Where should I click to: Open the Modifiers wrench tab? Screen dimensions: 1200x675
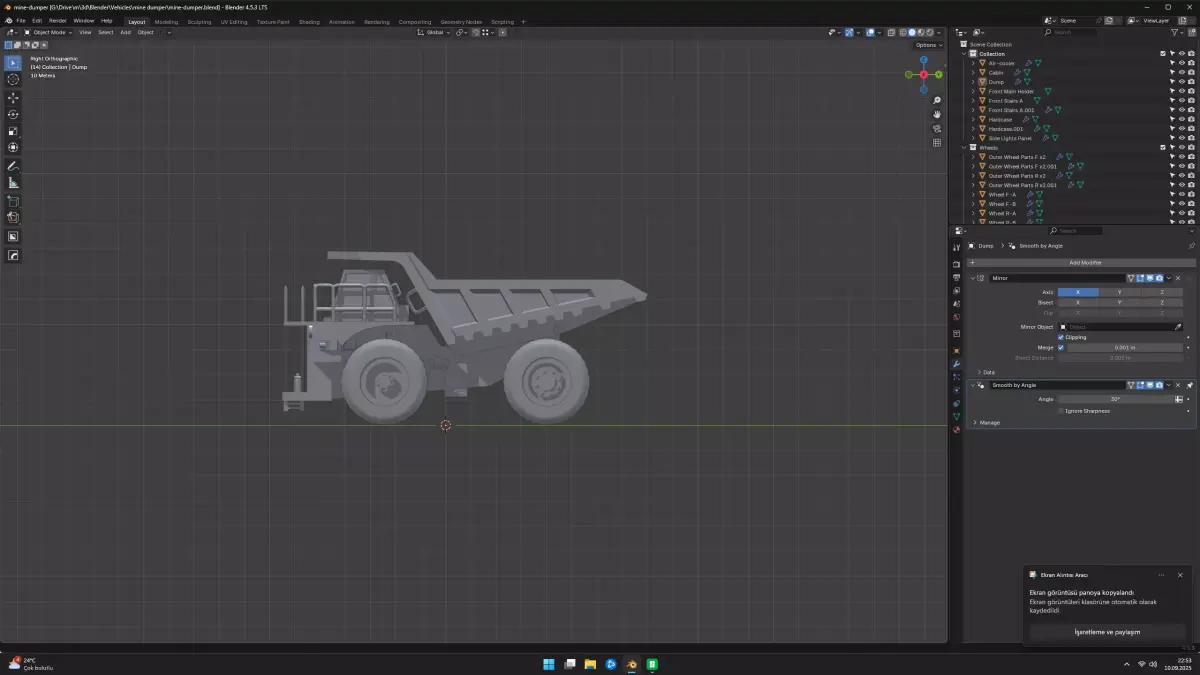click(x=956, y=364)
